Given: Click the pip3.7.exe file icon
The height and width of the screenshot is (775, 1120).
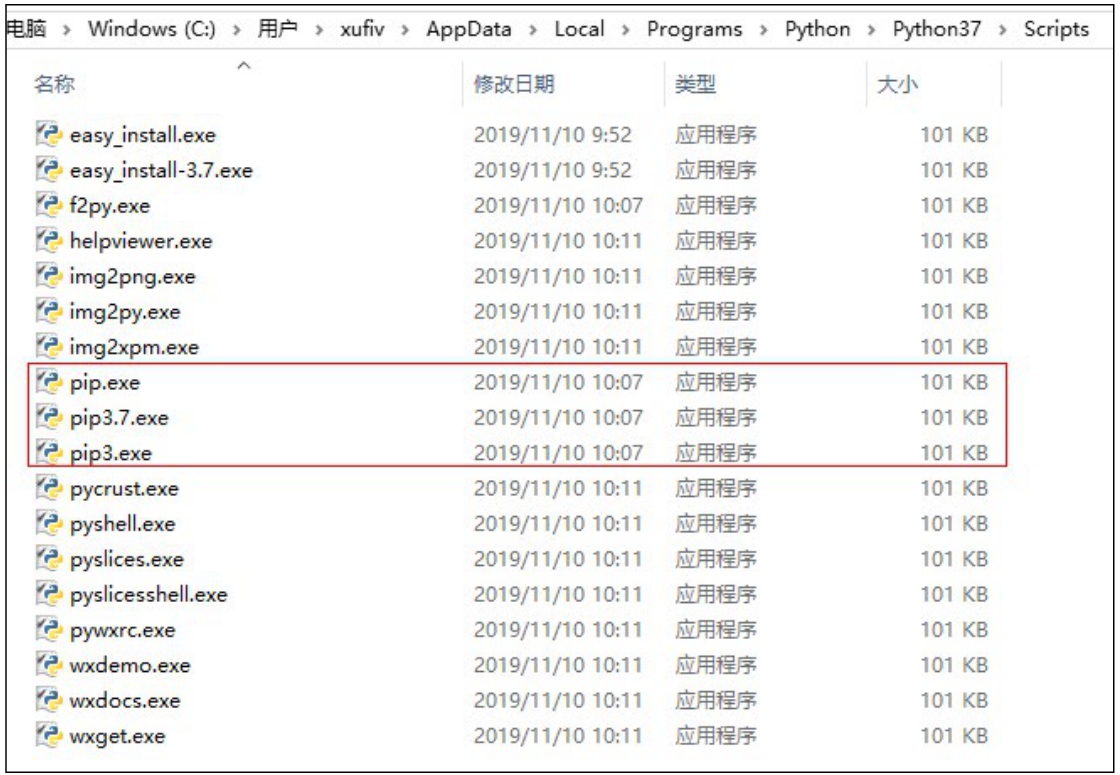Looking at the screenshot, I should click(49, 417).
